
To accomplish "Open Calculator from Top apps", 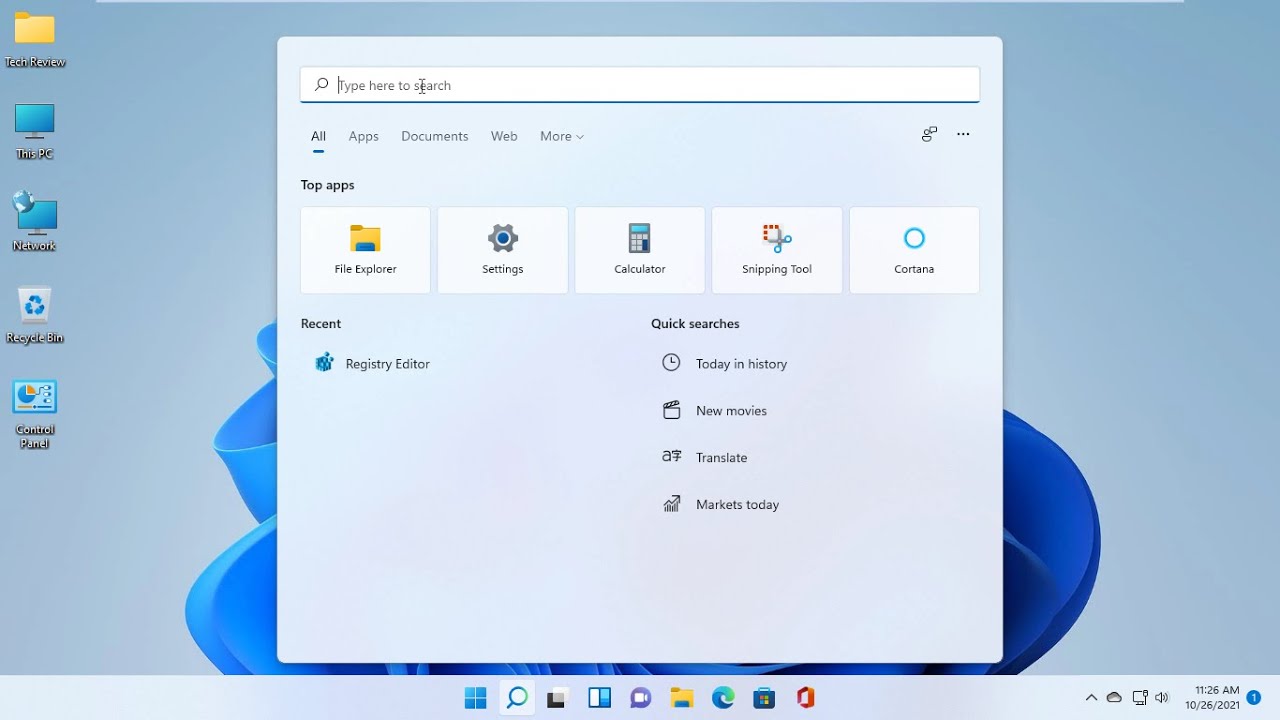I will tap(640, 250).
